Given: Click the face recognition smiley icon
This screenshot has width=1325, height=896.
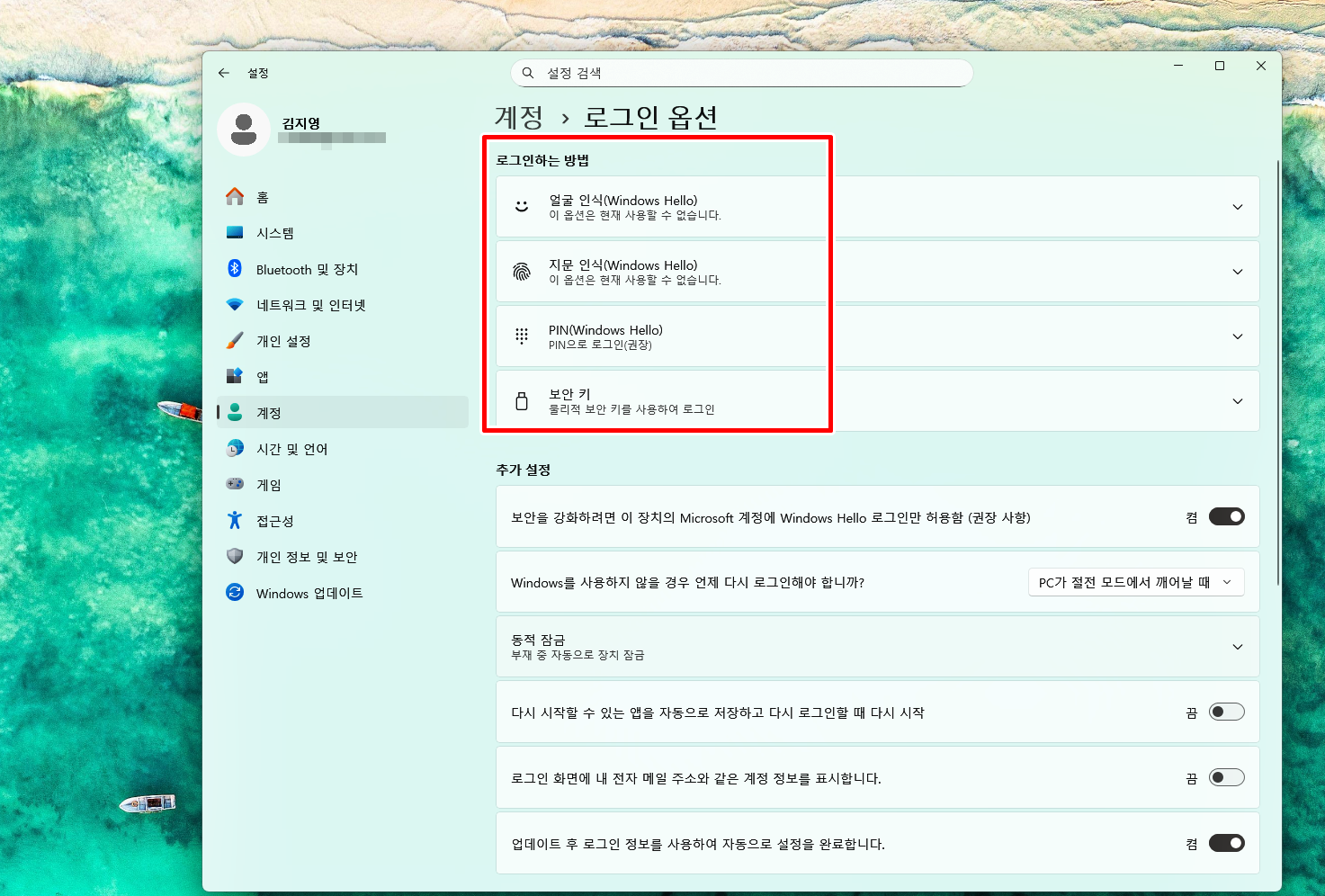Looking at the screenshot, I should click(x=522, y=207).
